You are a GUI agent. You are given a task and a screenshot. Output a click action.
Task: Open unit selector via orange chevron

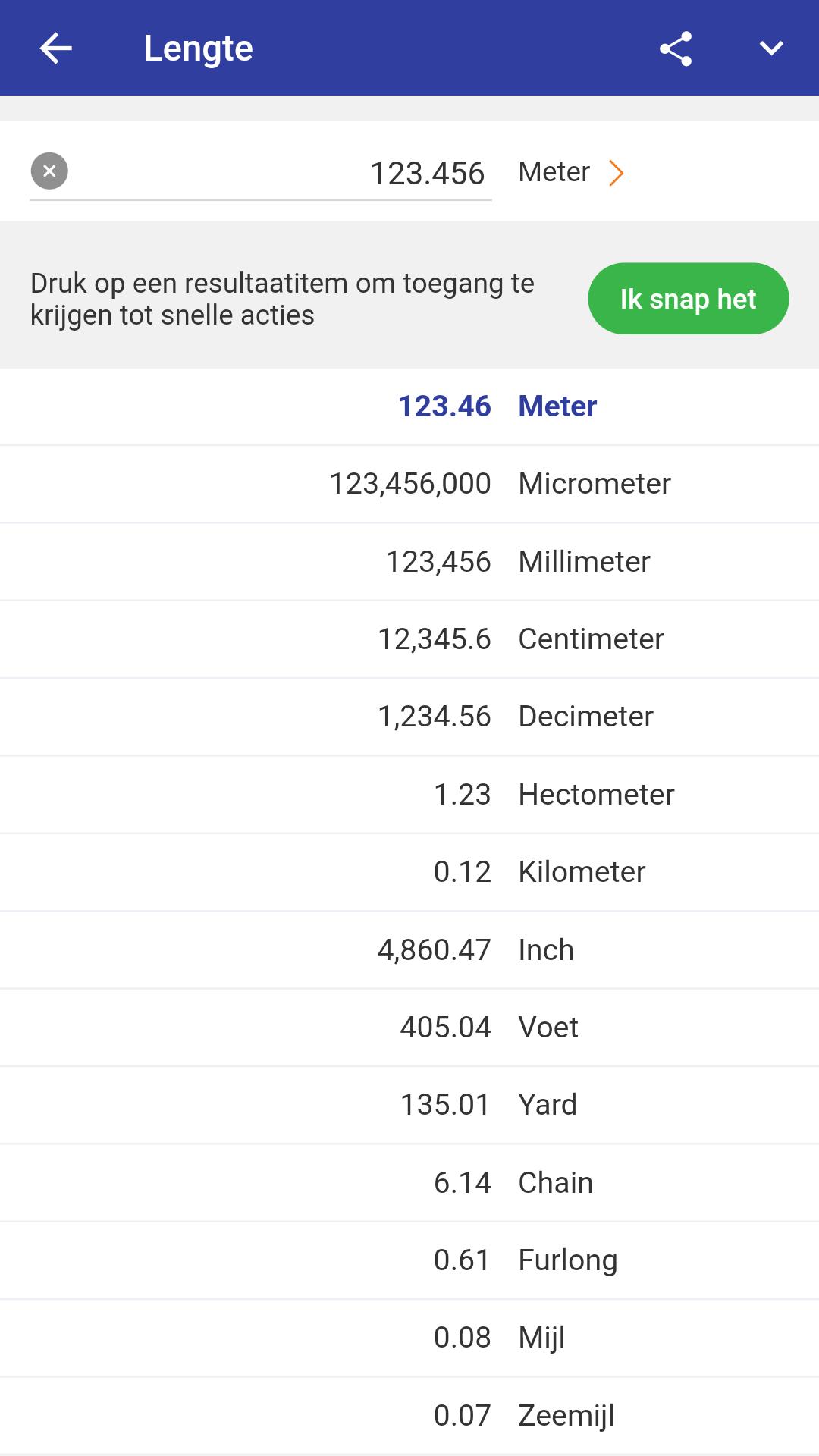click(x=617, y=173)
